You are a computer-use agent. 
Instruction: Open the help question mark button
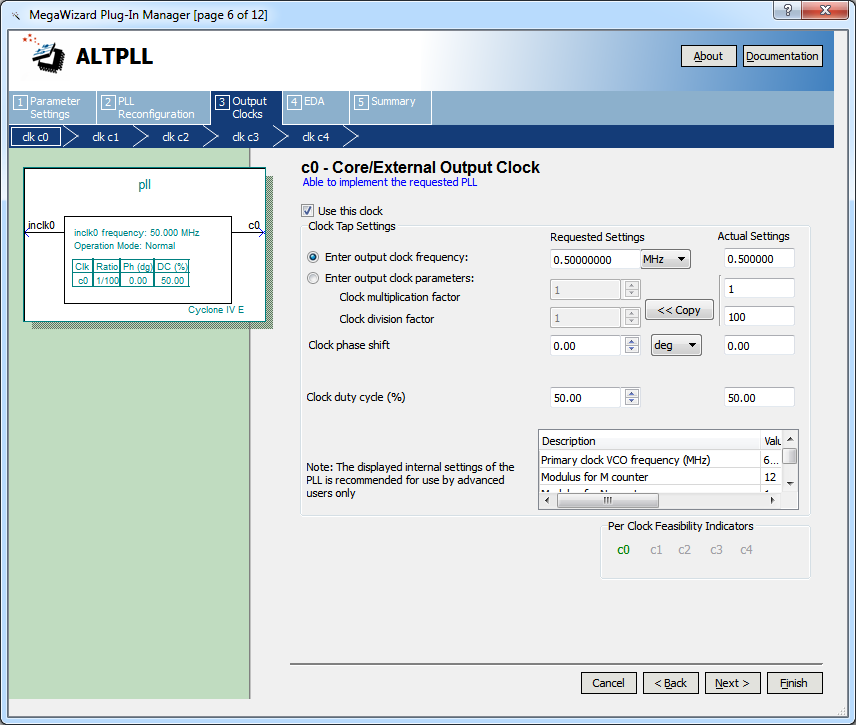[x=788, y=10]
